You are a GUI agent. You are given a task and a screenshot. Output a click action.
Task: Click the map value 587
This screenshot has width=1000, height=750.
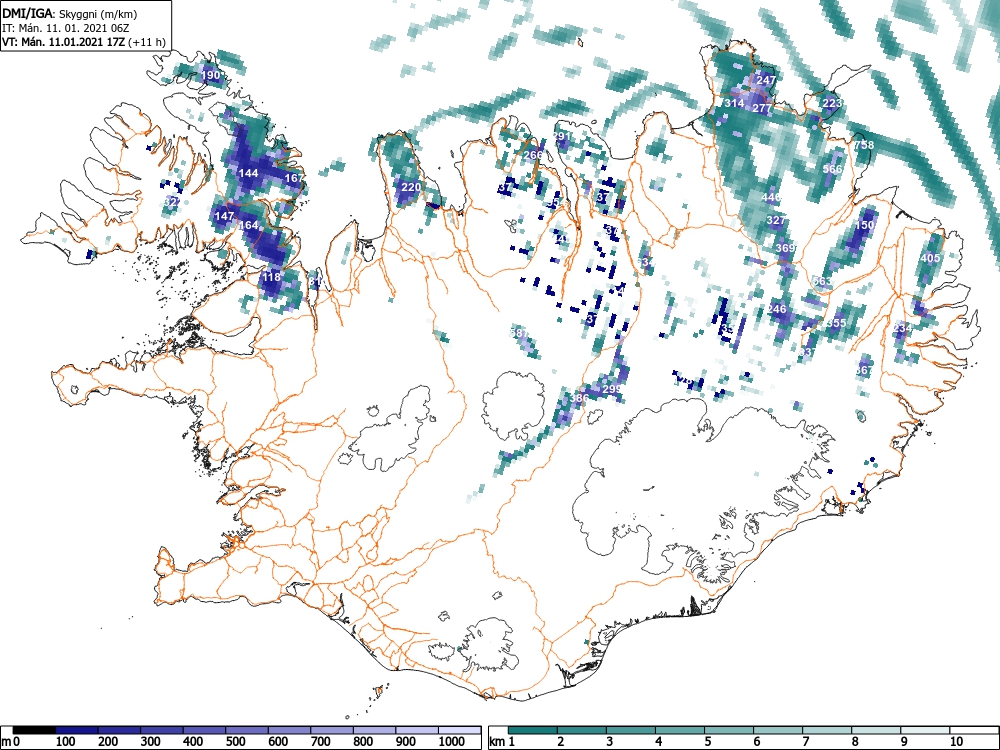520,333
